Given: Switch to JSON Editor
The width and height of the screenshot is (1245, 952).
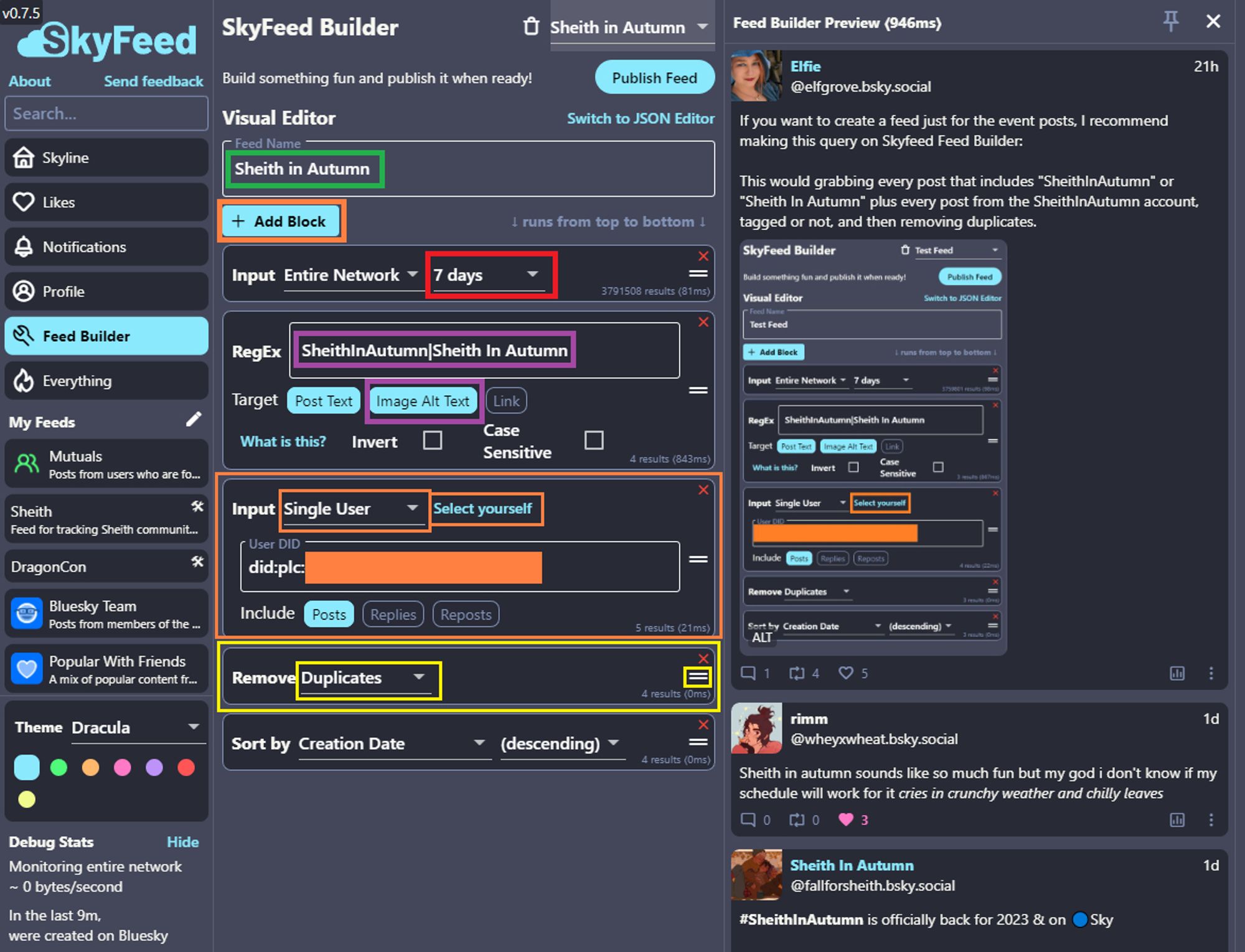Looking at the screenshot, I should click(640, 118).
